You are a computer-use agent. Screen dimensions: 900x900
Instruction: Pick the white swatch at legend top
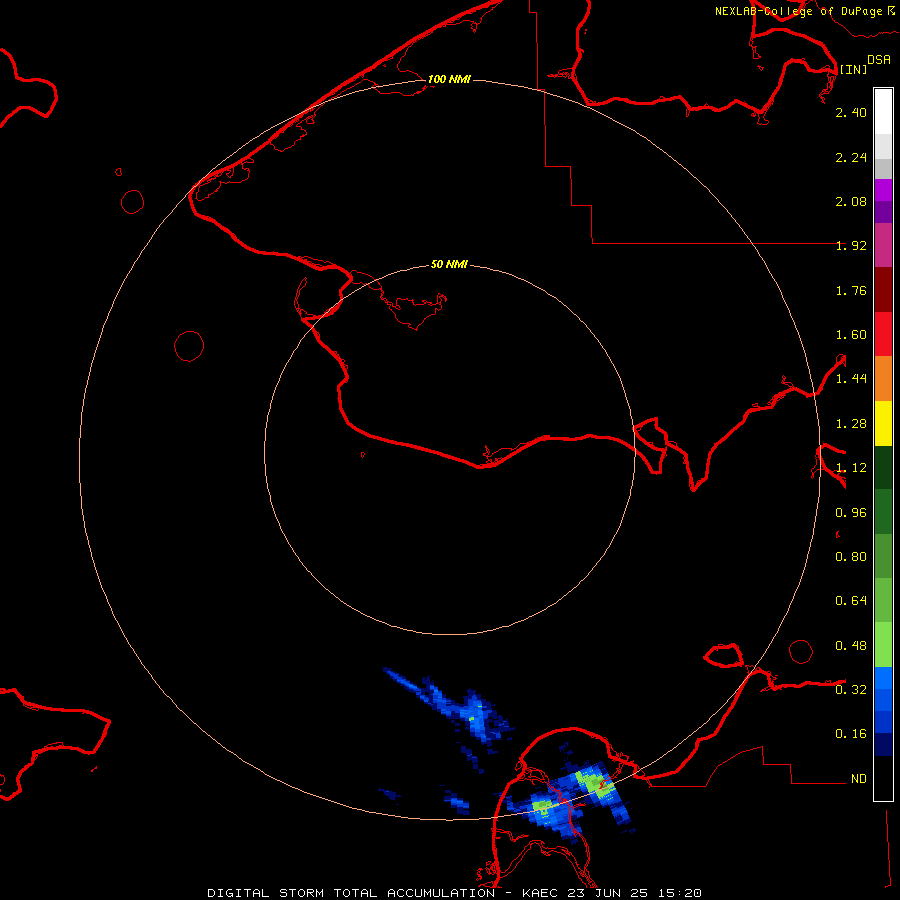pyautogui.click(x=883, y=111)
